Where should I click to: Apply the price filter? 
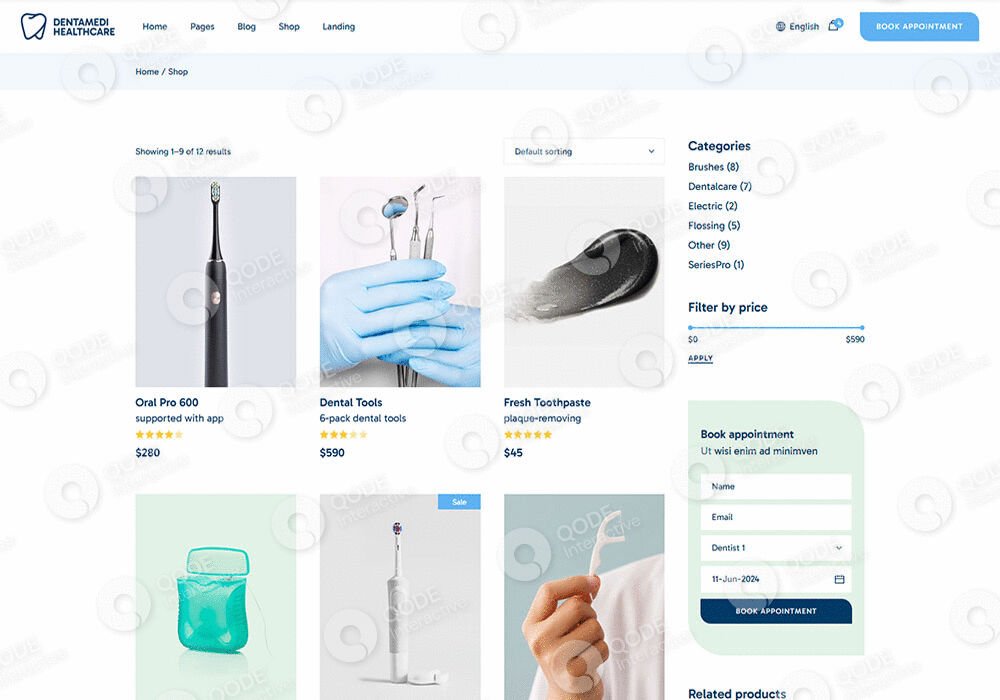(x=700, y=358)
